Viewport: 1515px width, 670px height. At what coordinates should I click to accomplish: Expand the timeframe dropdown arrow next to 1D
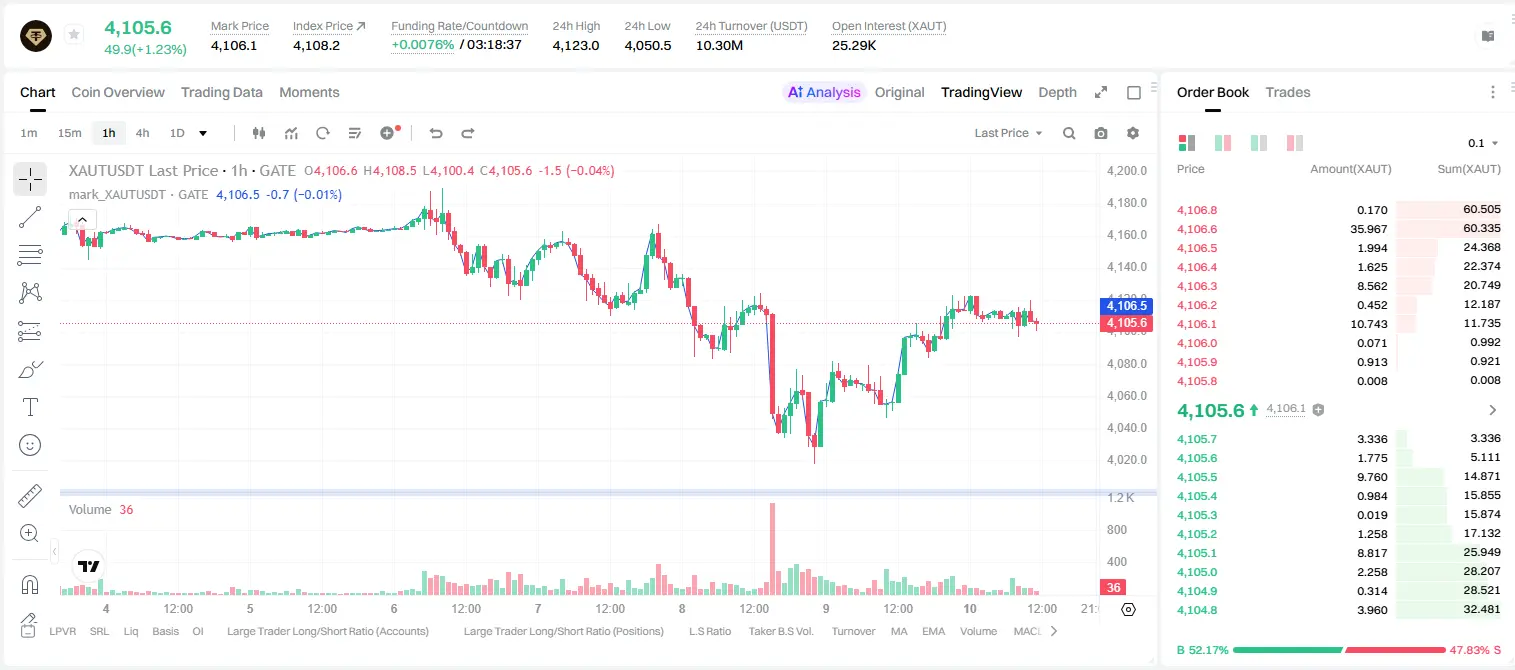tap(203, 133)
